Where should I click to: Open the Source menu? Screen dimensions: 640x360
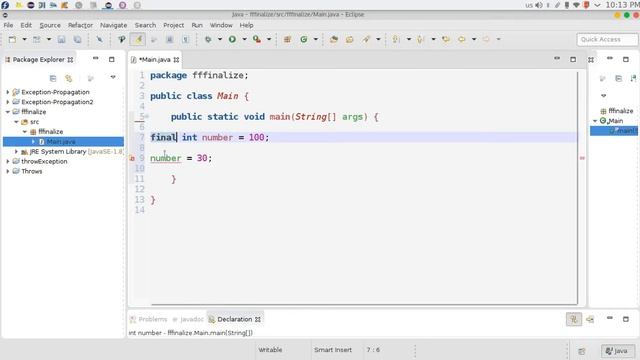click(x=50, y=25)
